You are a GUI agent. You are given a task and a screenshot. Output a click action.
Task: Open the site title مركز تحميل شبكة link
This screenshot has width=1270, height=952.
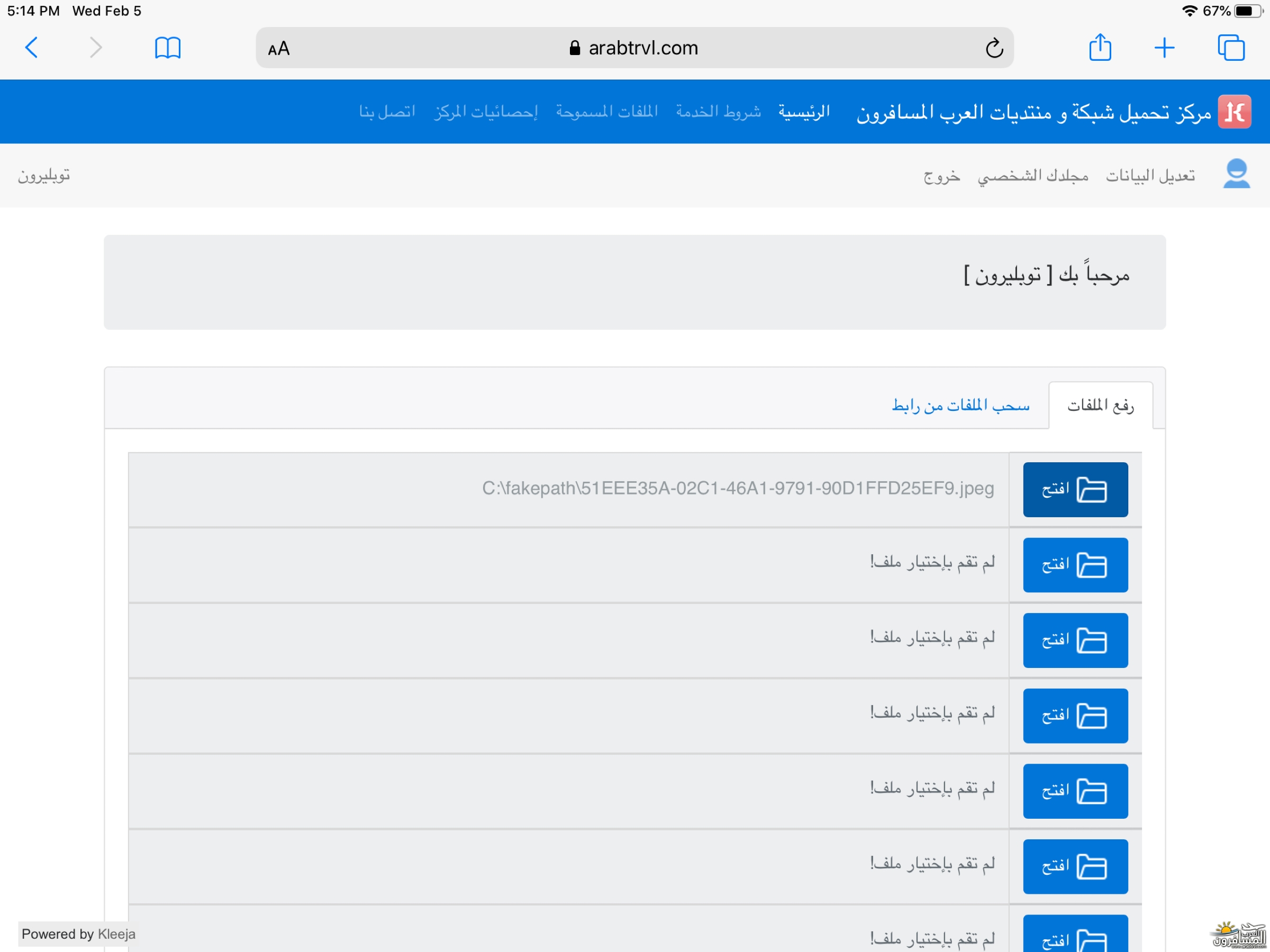click(1033, 112)
